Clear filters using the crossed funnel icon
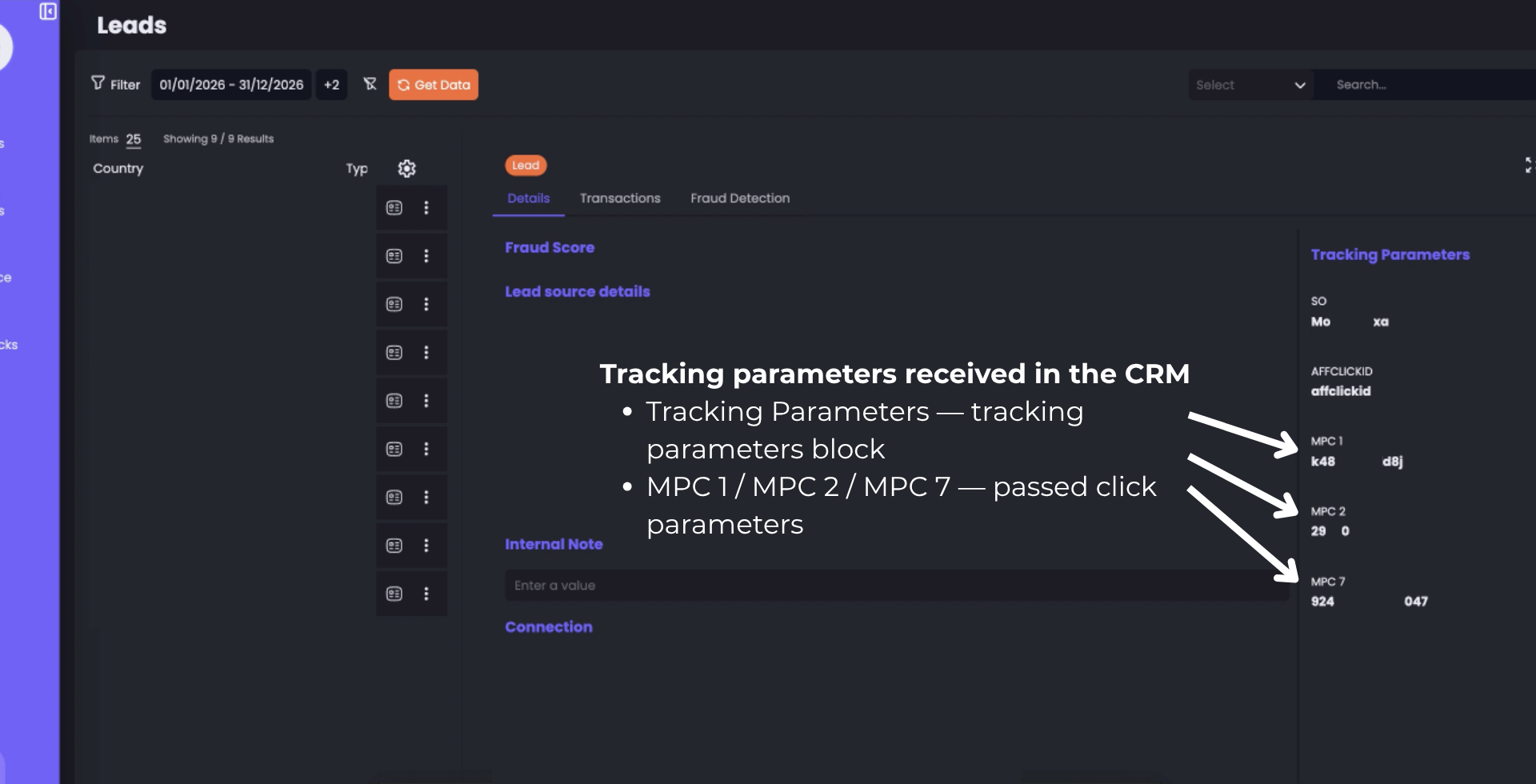 (x=370, y=84)
